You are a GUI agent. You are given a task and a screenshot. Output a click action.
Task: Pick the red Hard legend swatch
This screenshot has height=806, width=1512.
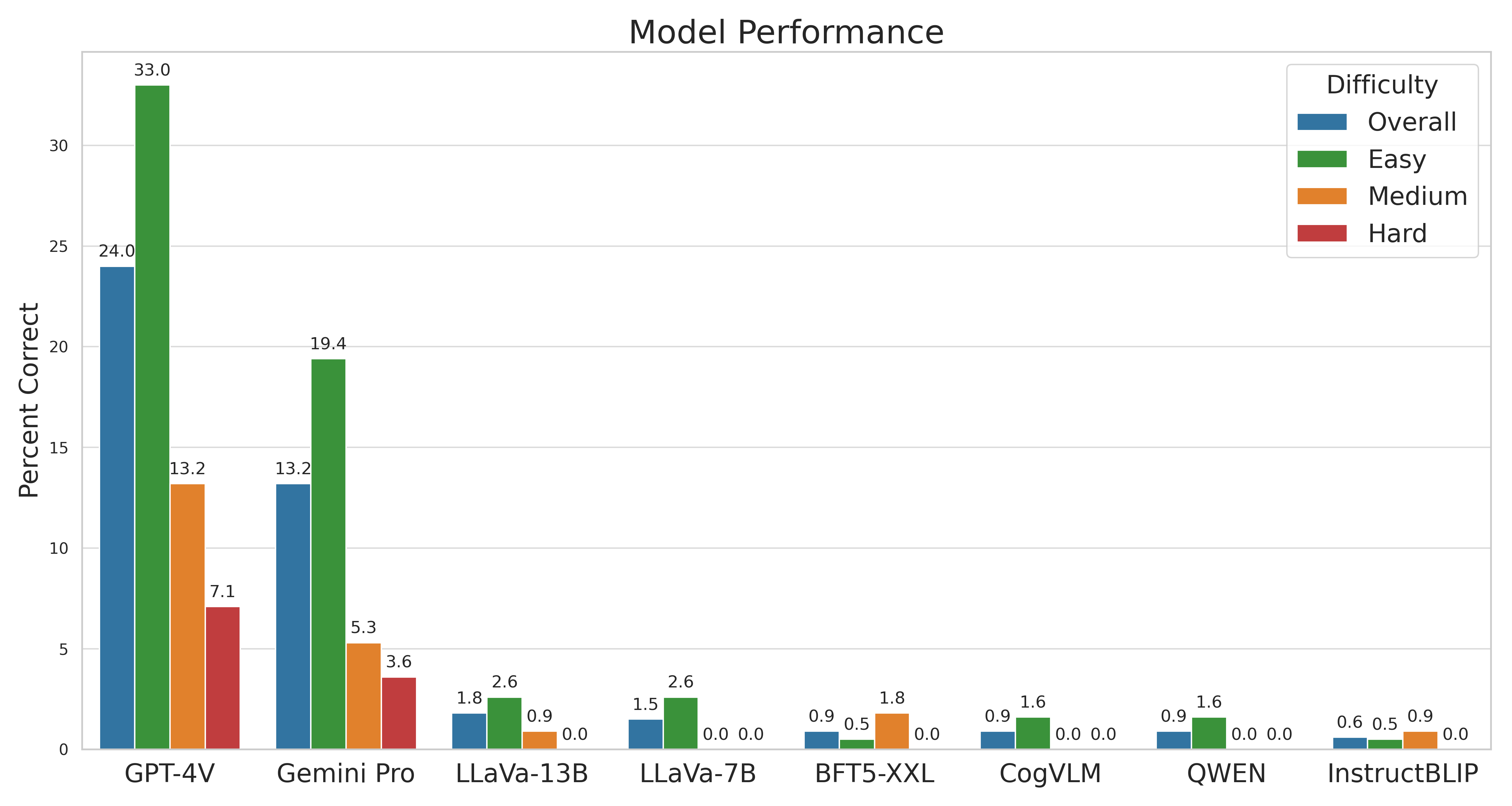click(x=1321, y=233)
